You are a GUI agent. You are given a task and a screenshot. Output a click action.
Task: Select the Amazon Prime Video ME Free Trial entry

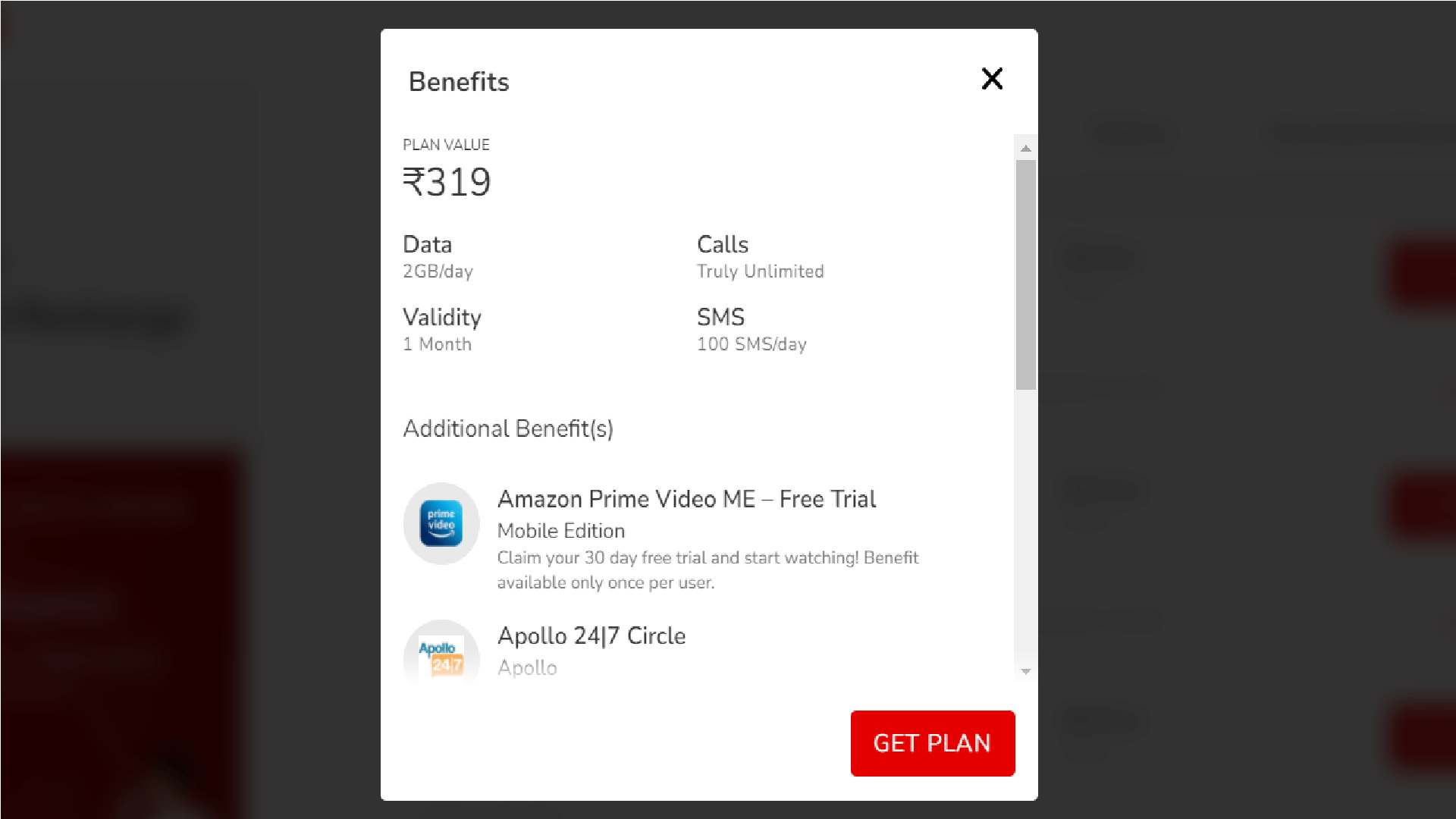coord(686,499)
